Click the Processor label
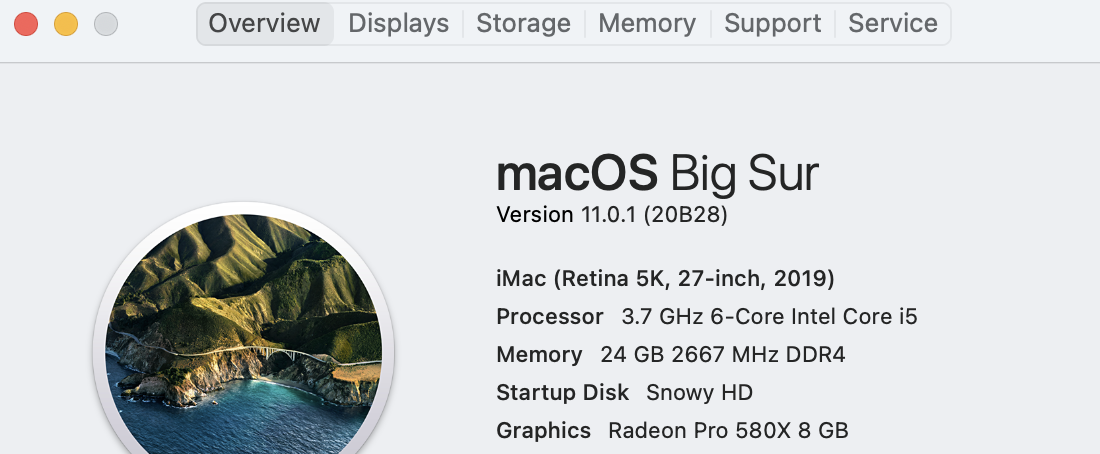Screen dimensions: 1100x454 tap(549, 317)
